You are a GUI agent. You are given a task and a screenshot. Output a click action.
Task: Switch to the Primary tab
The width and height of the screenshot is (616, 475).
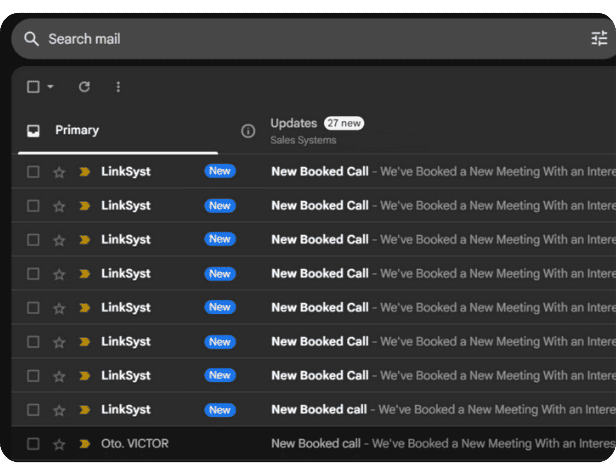pos(118,131)
